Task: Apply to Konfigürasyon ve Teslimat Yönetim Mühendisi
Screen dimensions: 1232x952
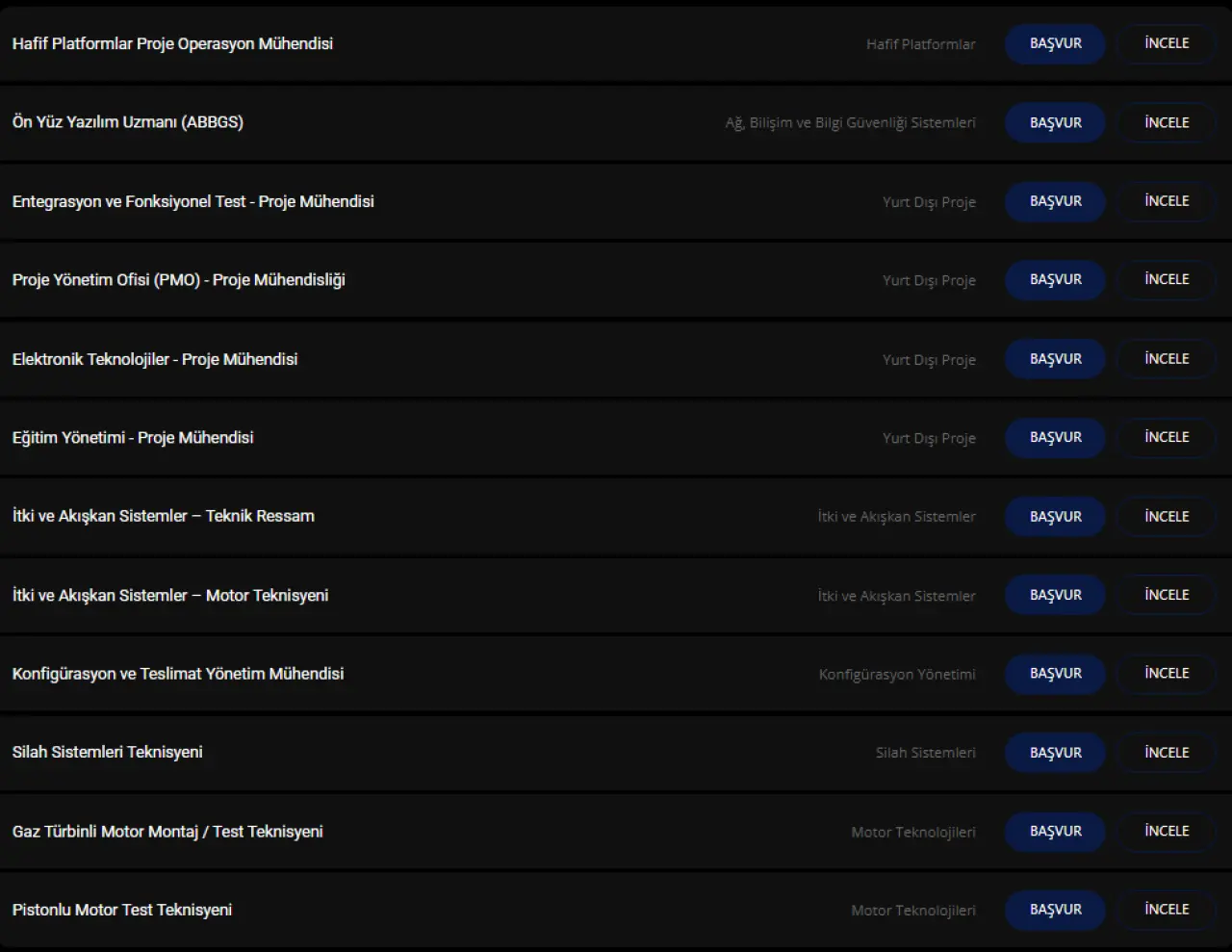Action: (x=1055, y=674)
